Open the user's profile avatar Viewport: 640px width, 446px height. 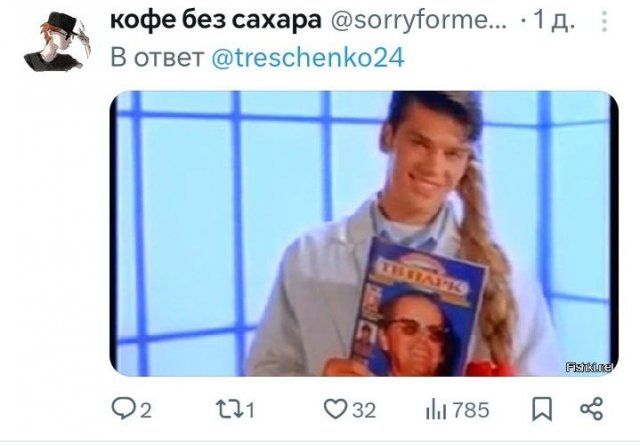pyautogui.click(x=57, y=42)
